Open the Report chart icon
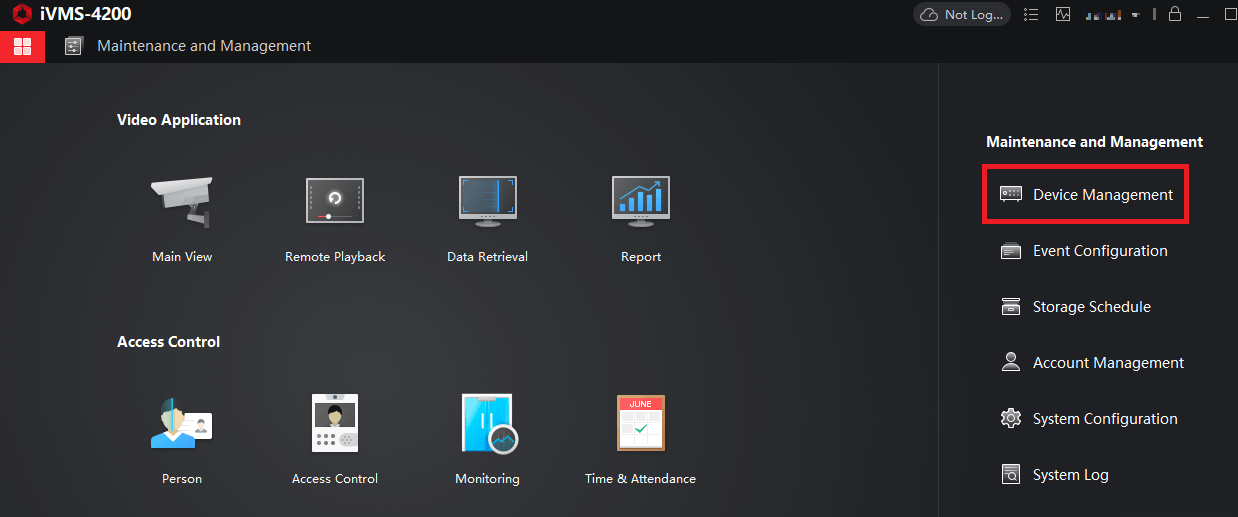 pyautogui.click(x=641, y=200)
